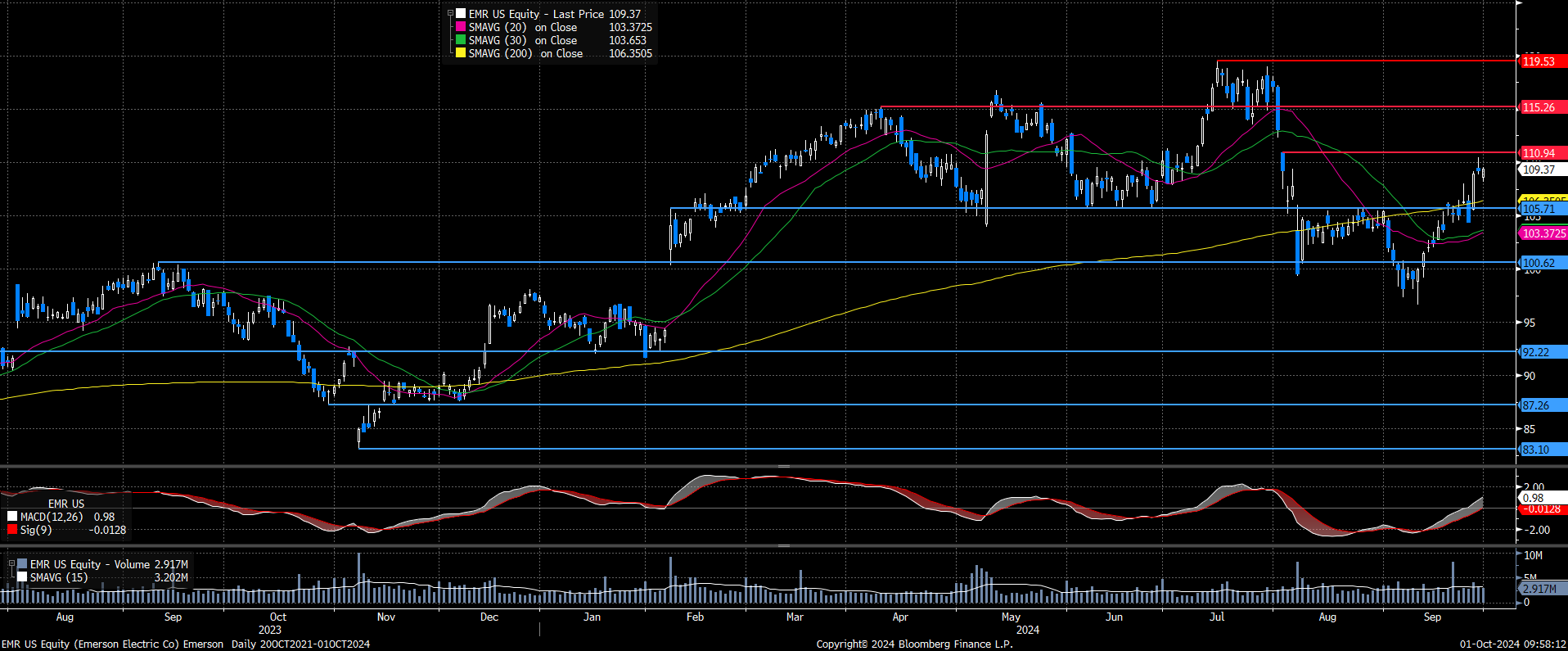
Task: Click the red 110.94 resistance level tag
Action: pyautogui.click(x=1540, y=153)
